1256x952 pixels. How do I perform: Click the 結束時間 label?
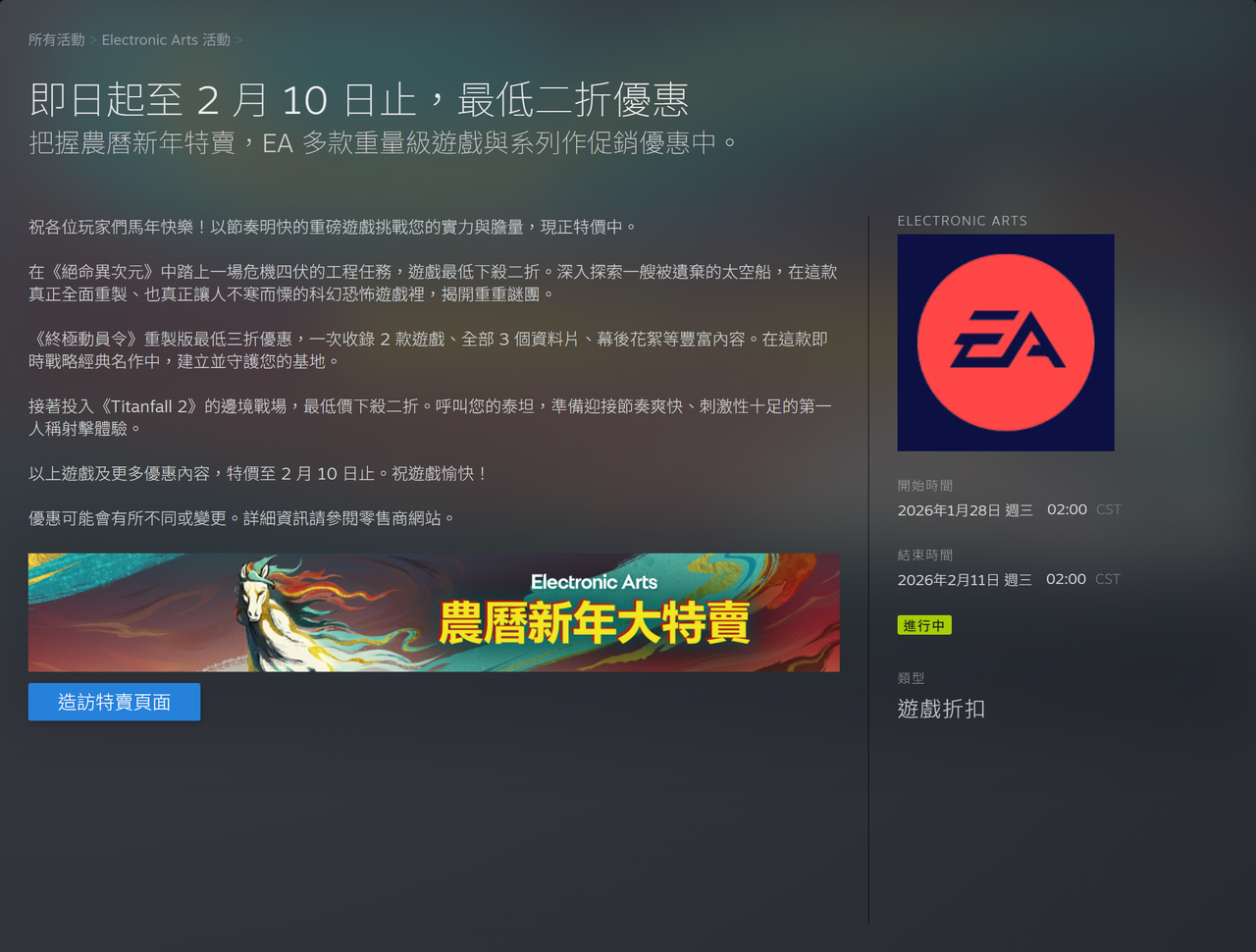tap(925, 555)
